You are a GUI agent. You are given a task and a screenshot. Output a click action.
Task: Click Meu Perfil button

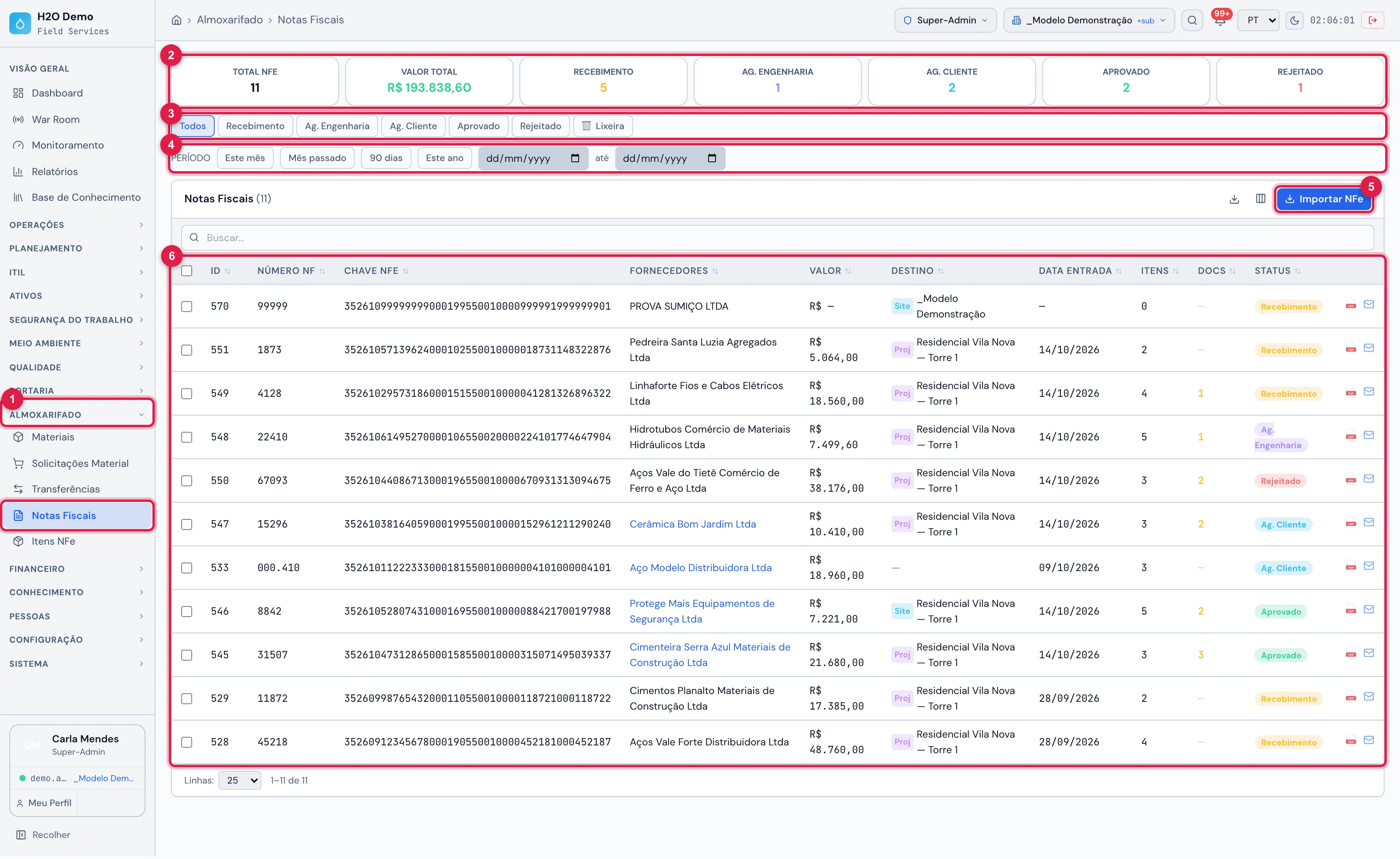[x=44, y=803]
